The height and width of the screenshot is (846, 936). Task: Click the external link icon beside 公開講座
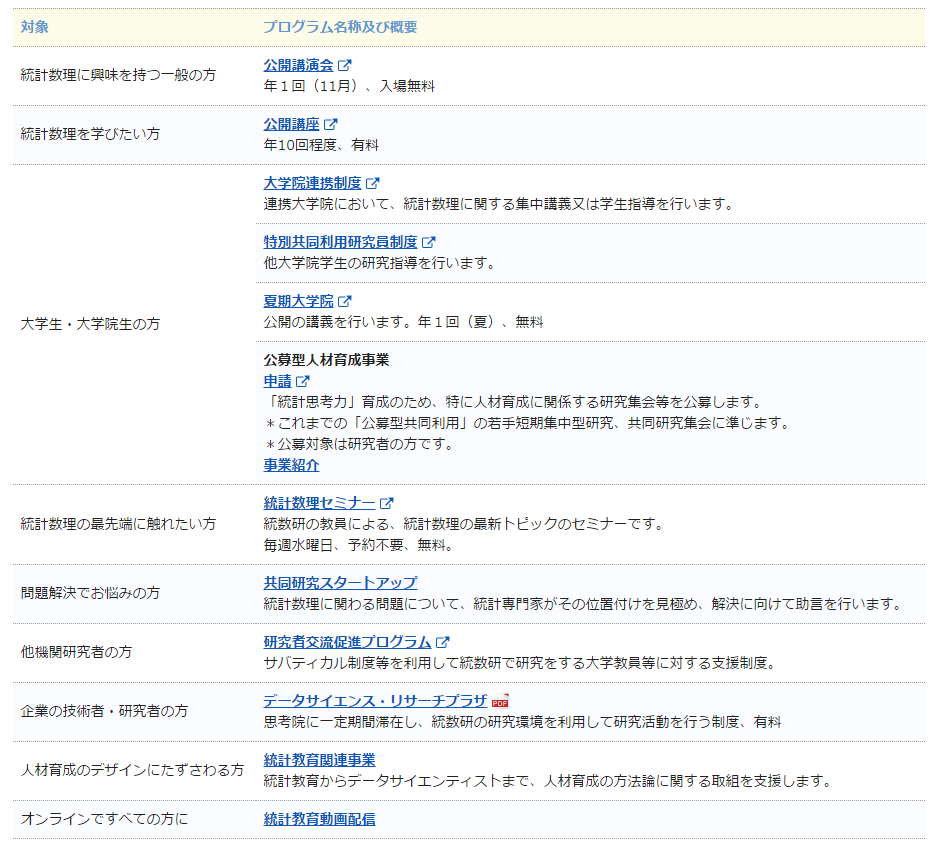(331, 123)
